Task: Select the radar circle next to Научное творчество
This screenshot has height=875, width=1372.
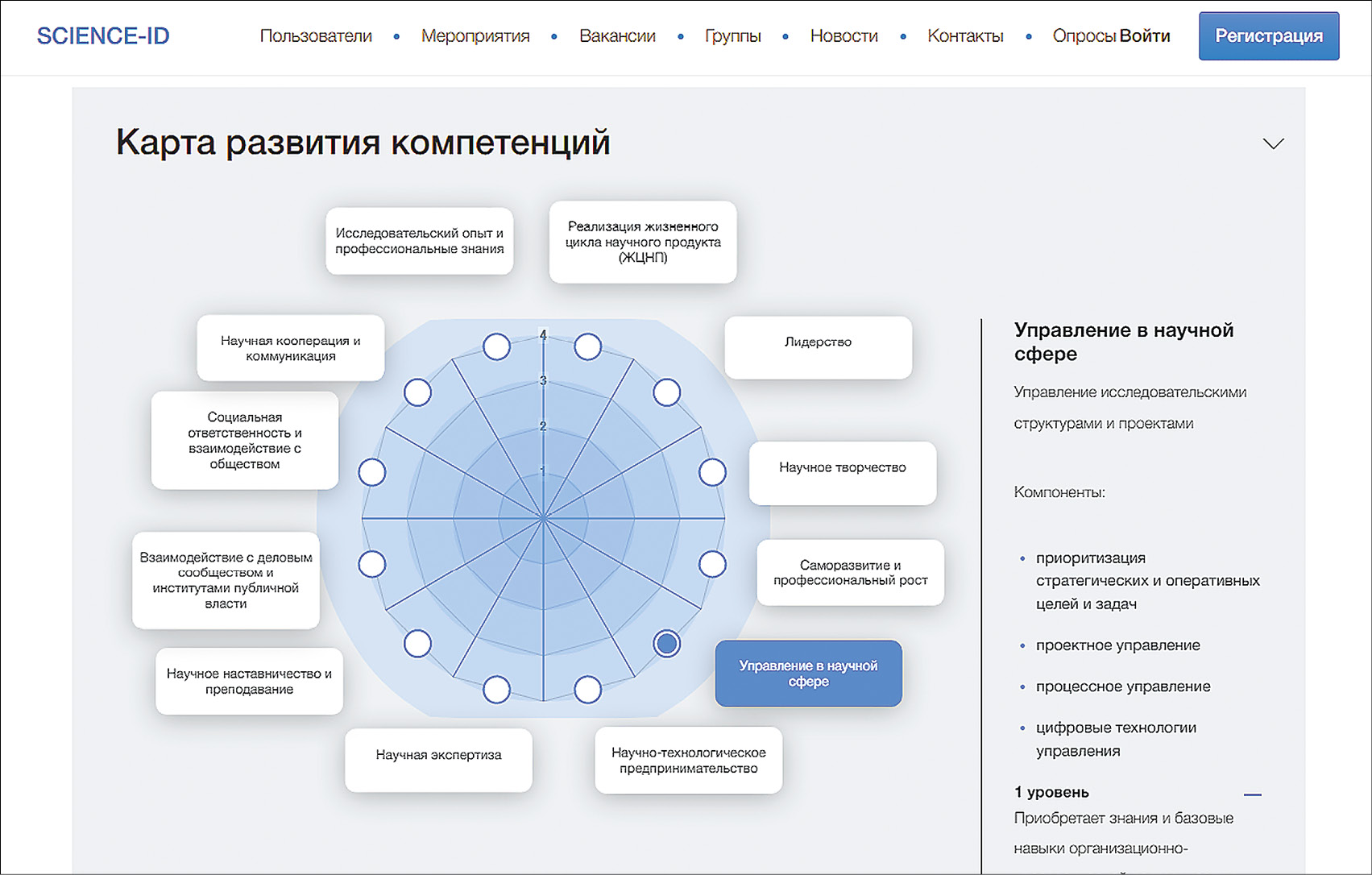Action: 712,472
